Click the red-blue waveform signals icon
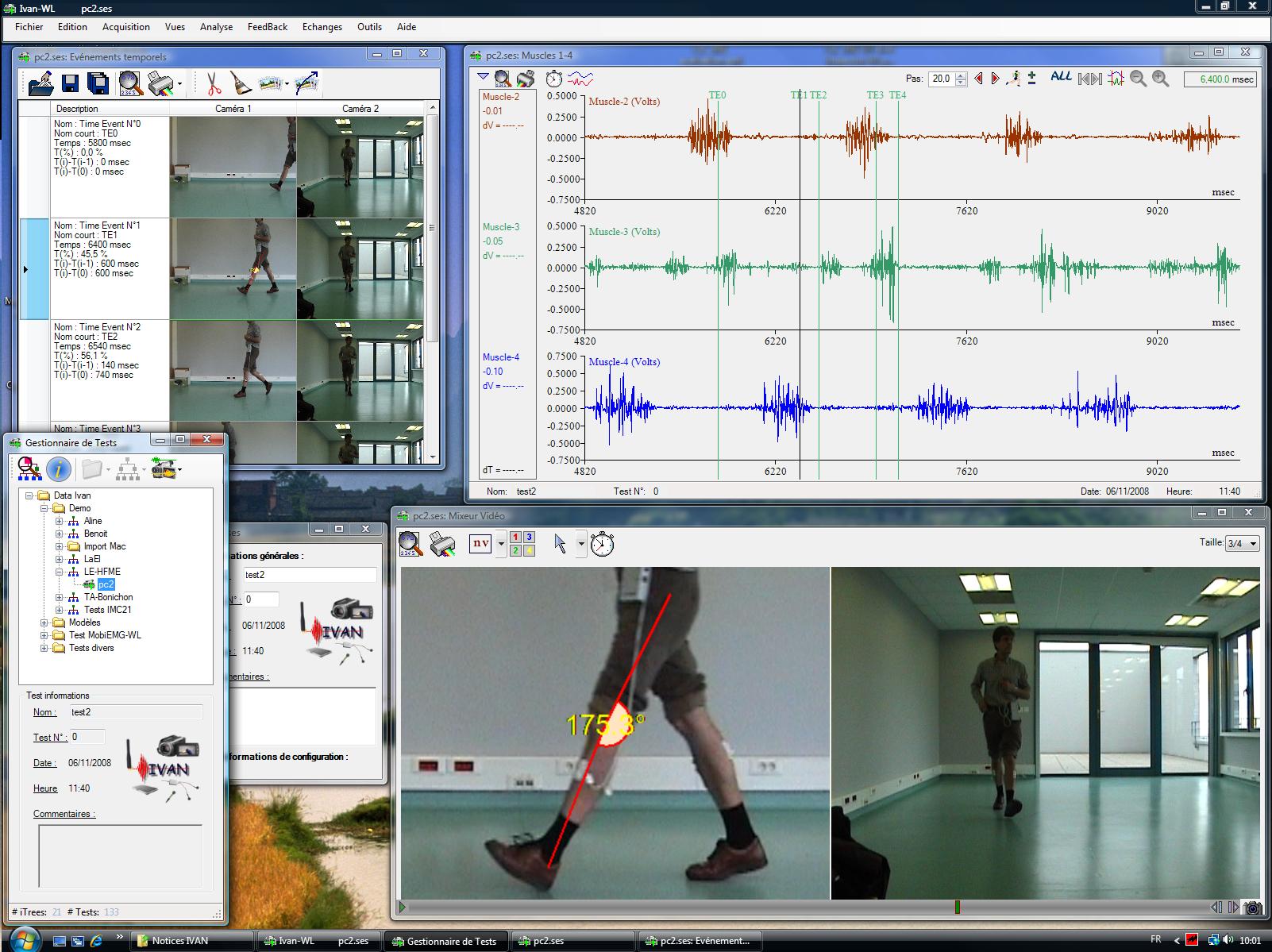Viewport: 1272px width, 952px height. [x=580, y=79]
